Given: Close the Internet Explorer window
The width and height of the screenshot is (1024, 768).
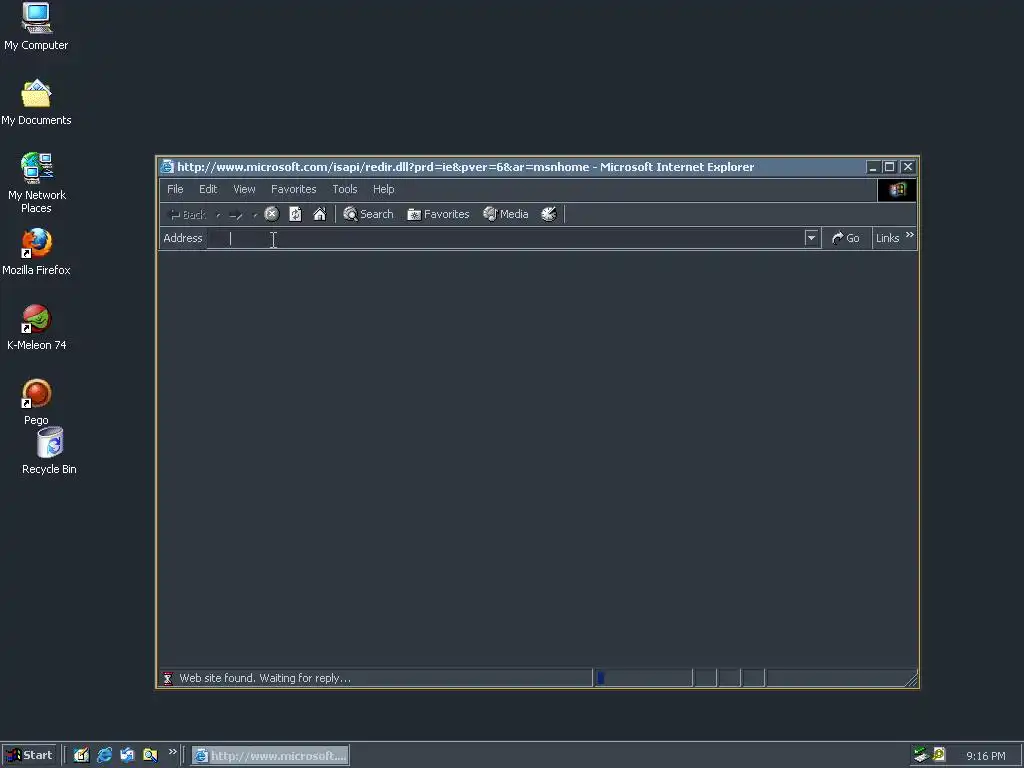Looking at the screenshot, I should pos(908,167).
